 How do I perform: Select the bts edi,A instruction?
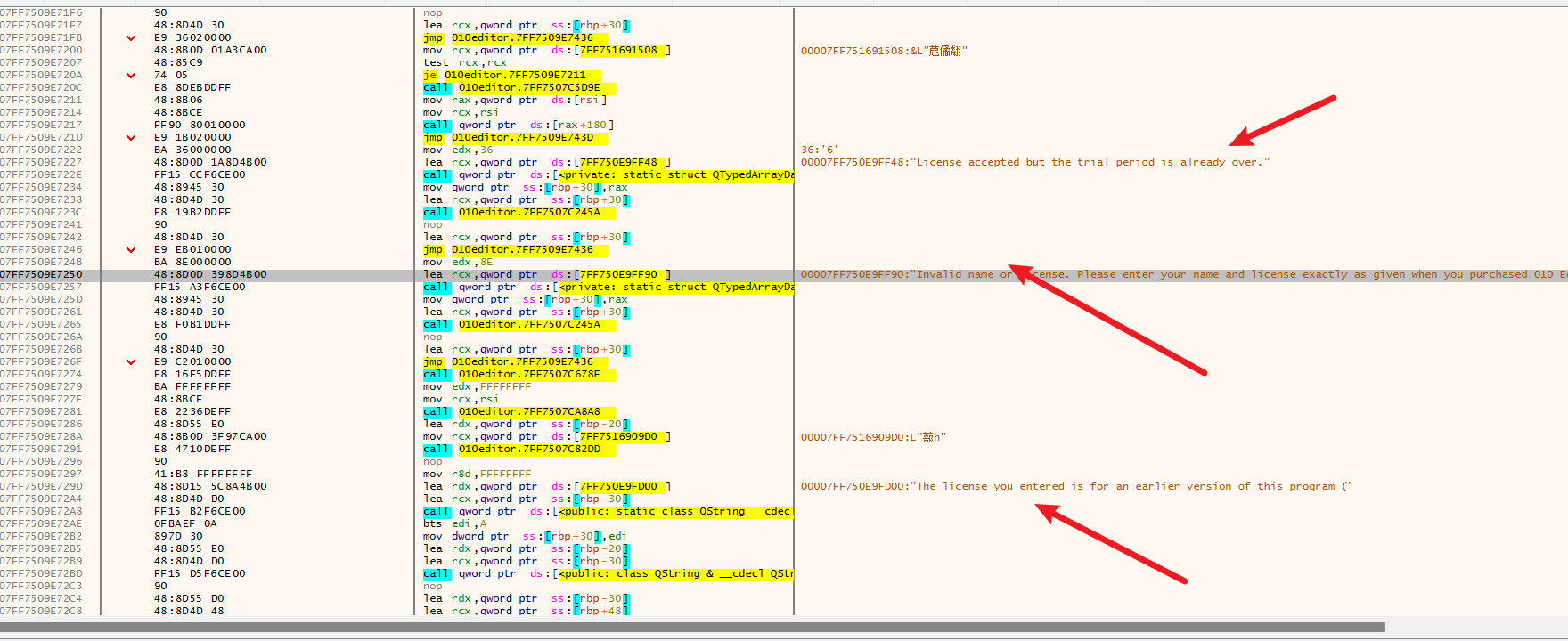click(x=454, y=524)
